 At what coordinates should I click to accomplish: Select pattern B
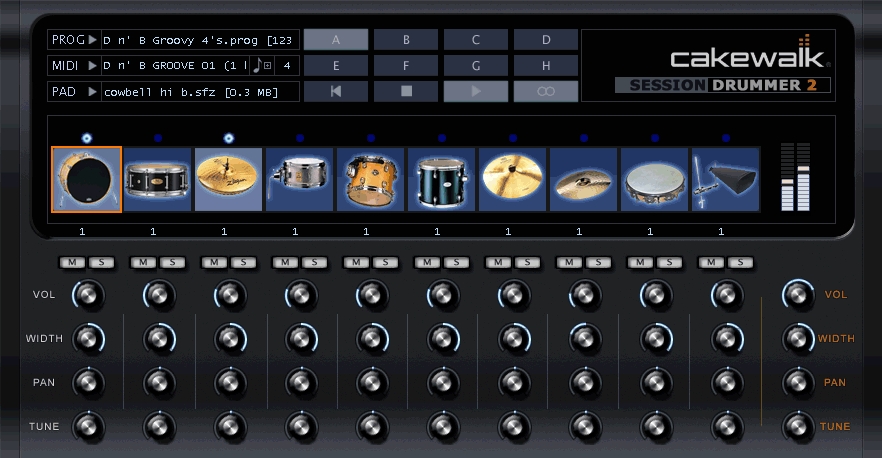pos(406,40)
